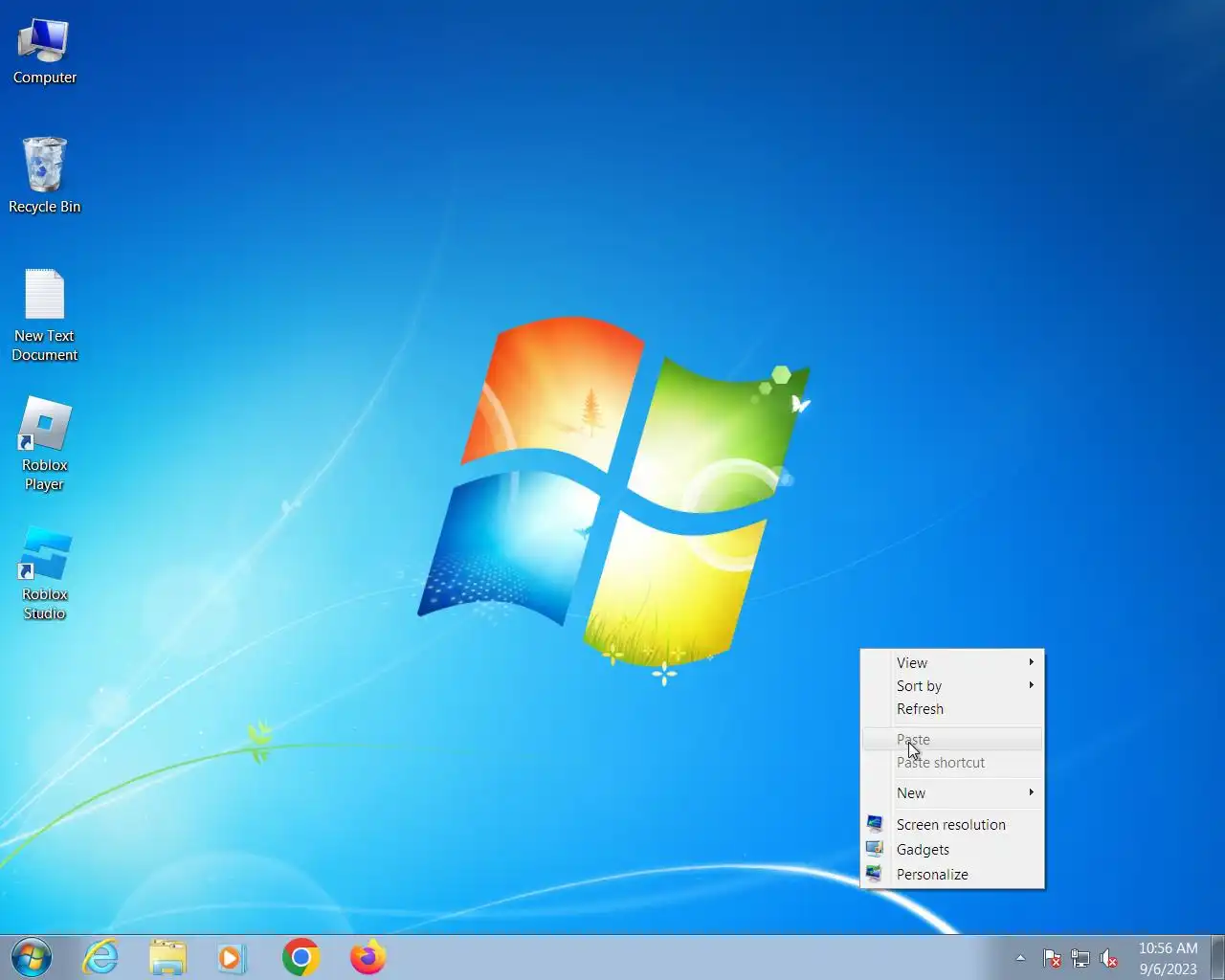Open volume speaker tray icon
This screenshot has width=1225, height=980.
1109,958
